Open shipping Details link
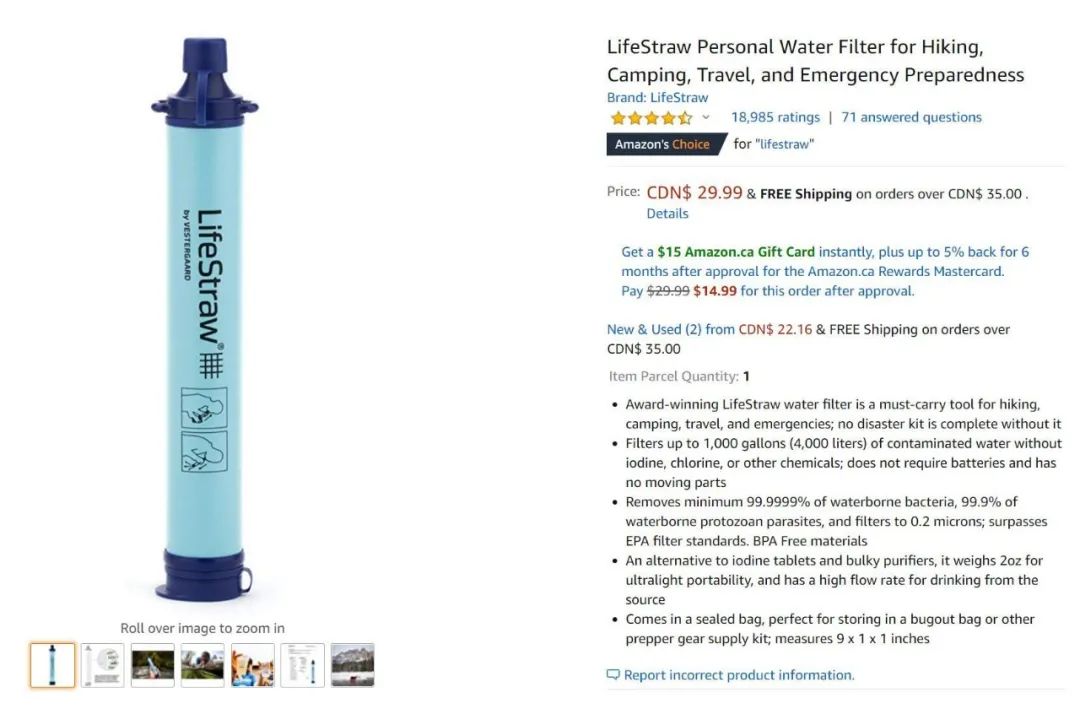This screenshot has width=1080, height=709. point(667,214)
